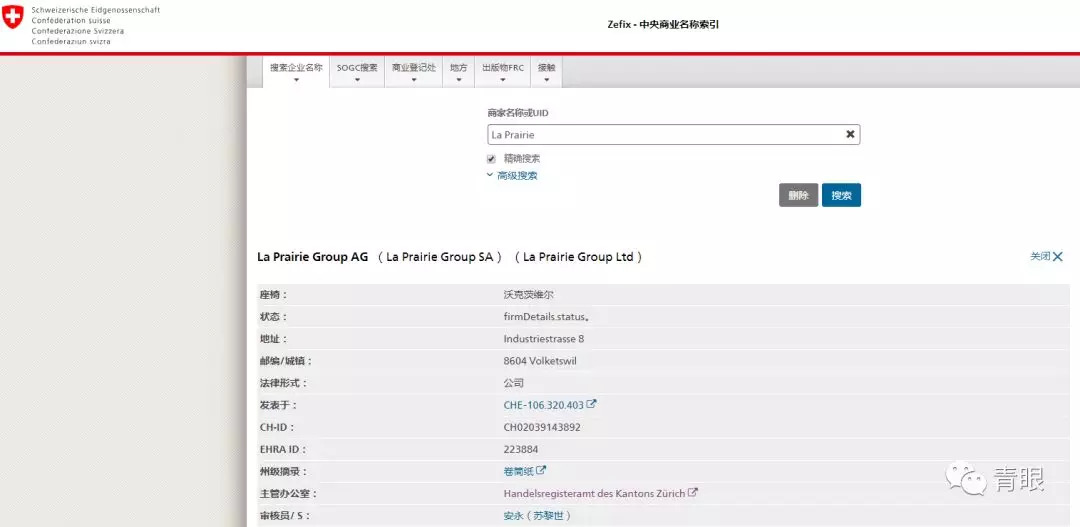
Task: Click the La Prairie Group AG heading
Action: pos(313,257)
